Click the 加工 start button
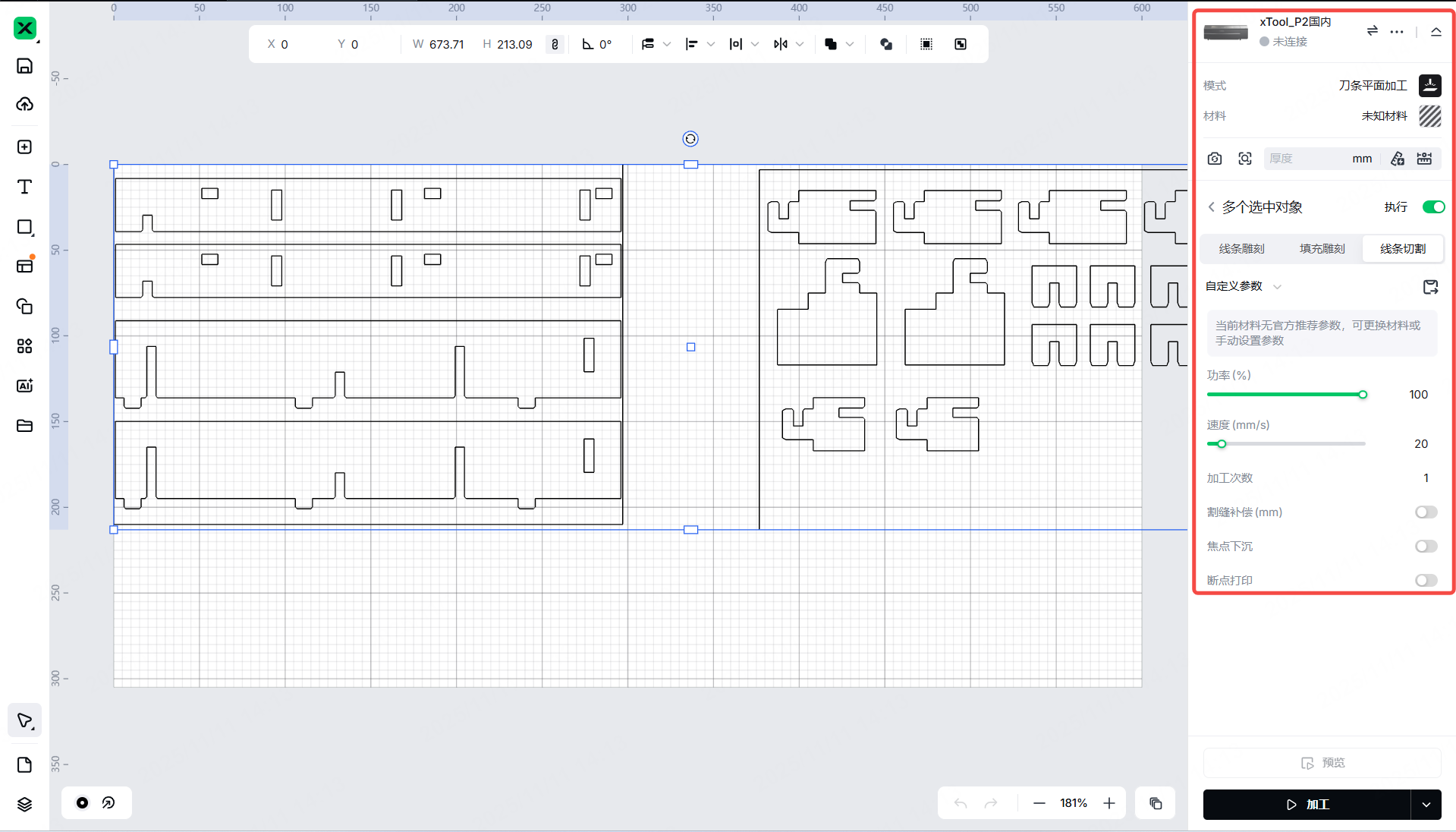Screen dimensions: 1456x832 pyautogui.click(x=1307, y=805)
